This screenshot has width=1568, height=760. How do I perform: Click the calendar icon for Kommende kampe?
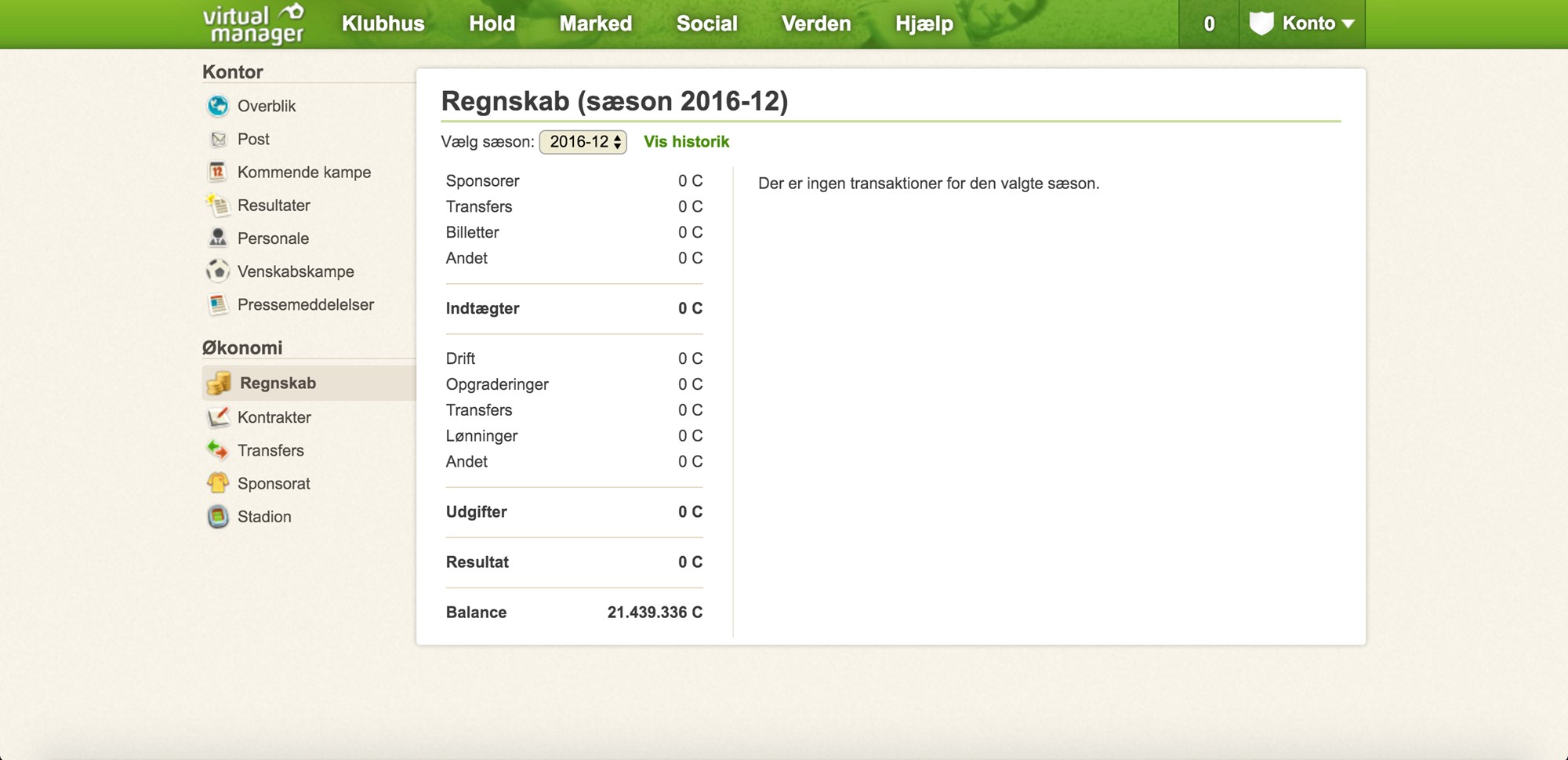click(218, 172)
